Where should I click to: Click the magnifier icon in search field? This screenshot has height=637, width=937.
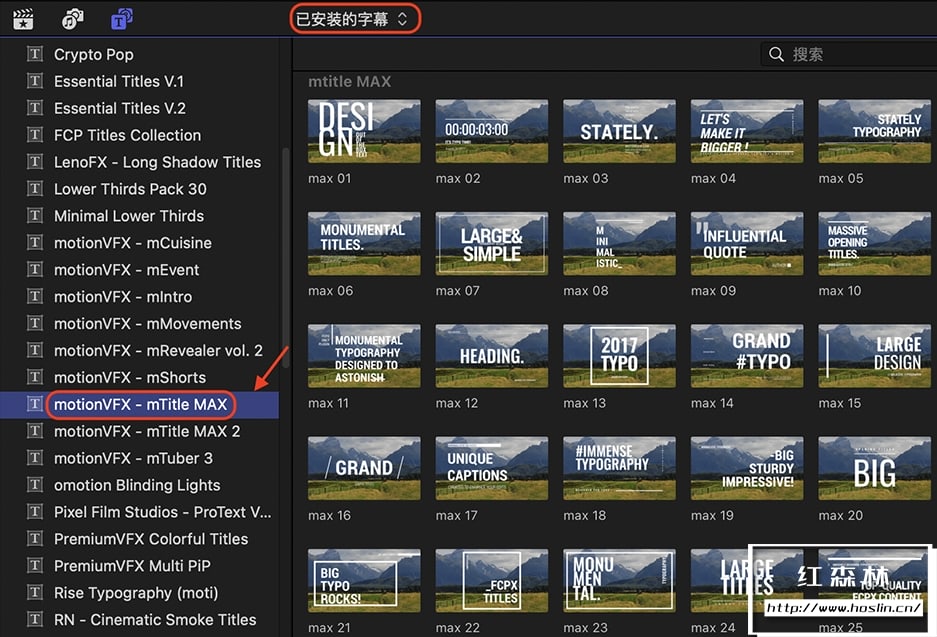tap(776, 54)
